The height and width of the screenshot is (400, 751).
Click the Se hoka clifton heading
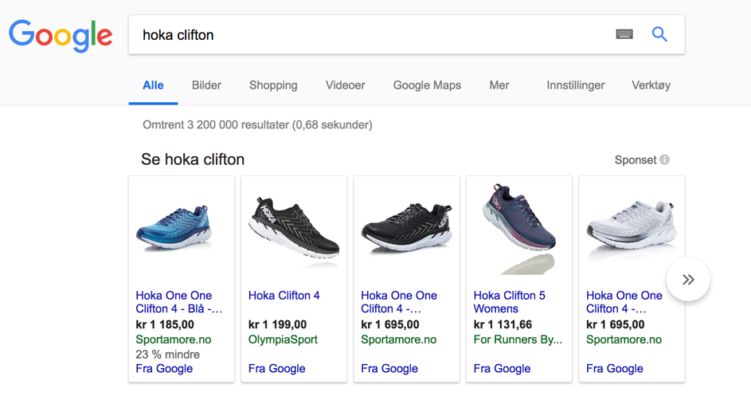pyautogui.click(x=193, y=160)
